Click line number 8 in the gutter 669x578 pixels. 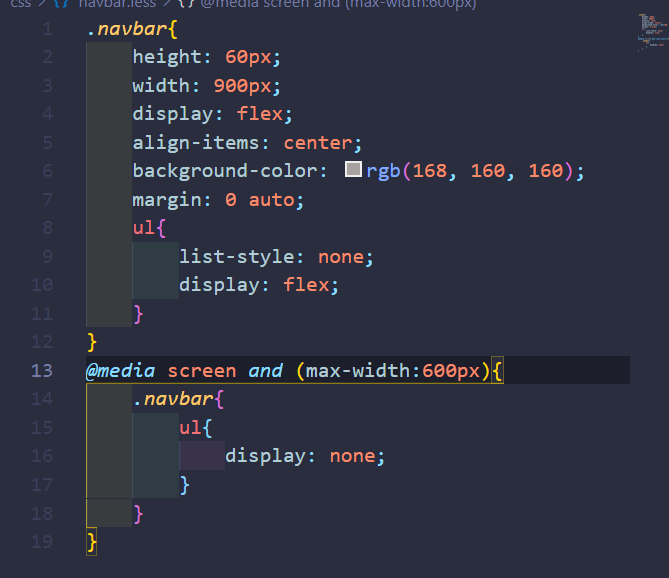pyautogui.click(x=48, y=227)
